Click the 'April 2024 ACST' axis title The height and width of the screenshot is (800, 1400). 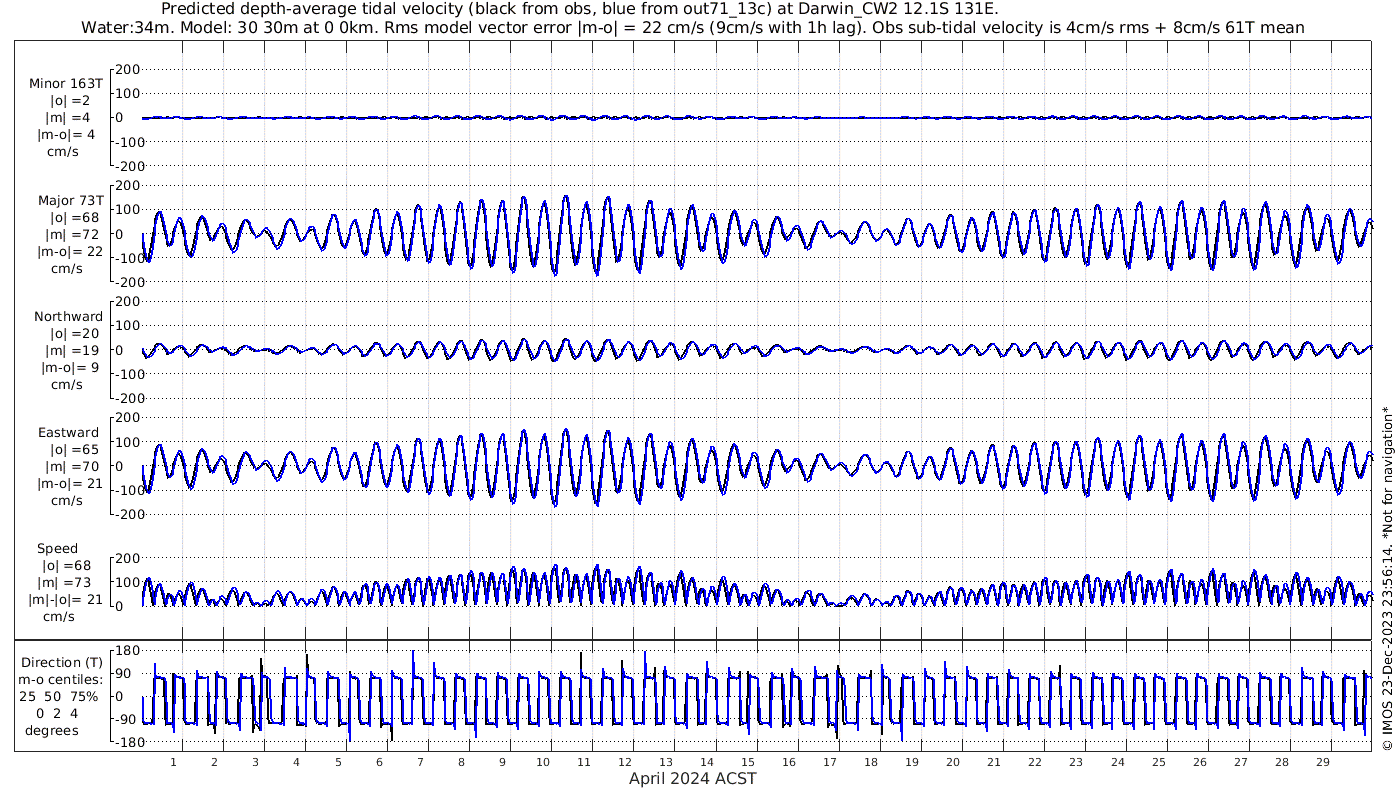pos(692,779)
